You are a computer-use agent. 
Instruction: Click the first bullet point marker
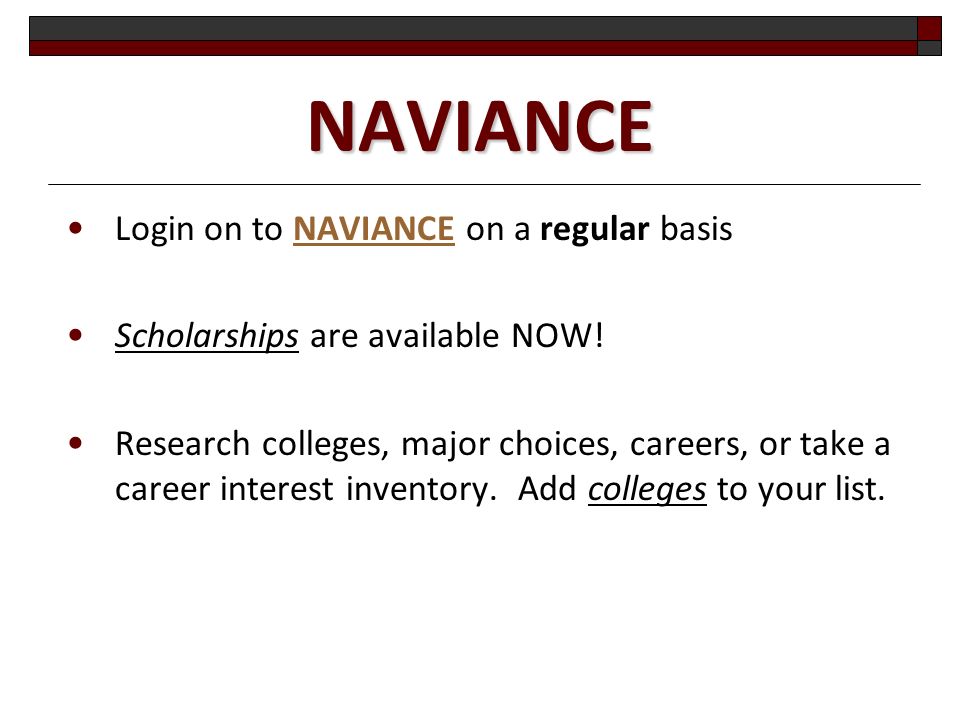76,228
